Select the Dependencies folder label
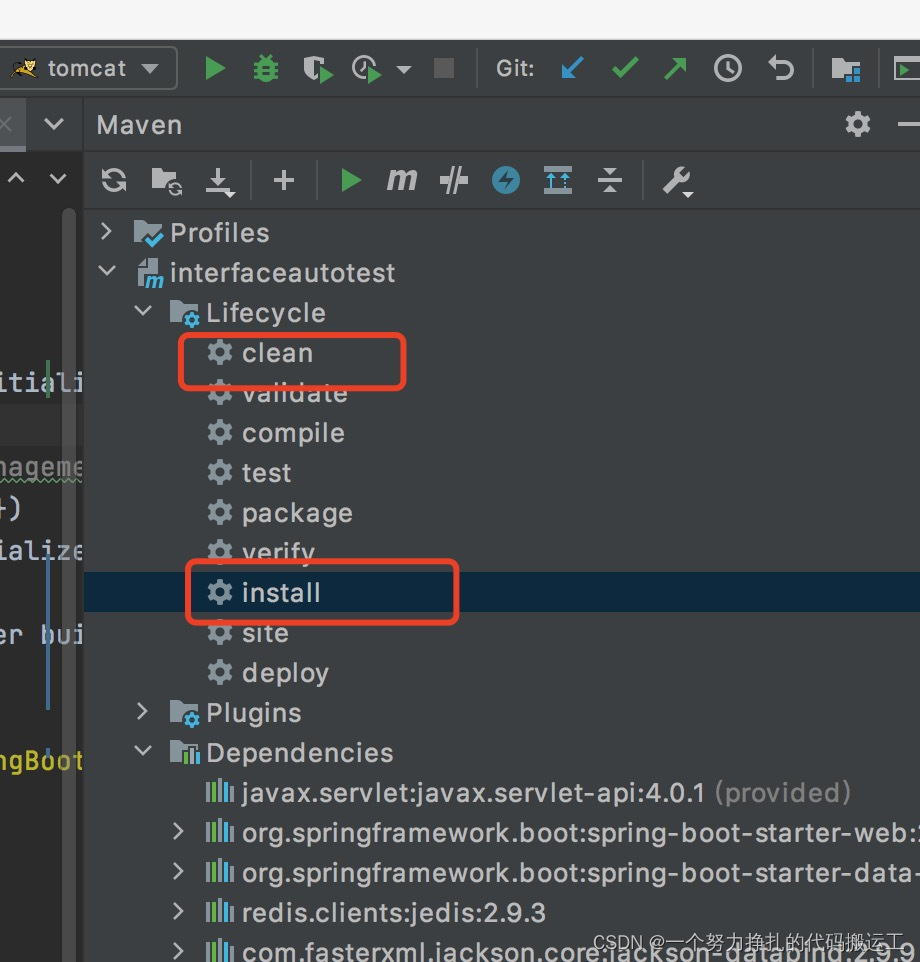The image size is (920, 962). click(299, 753)
